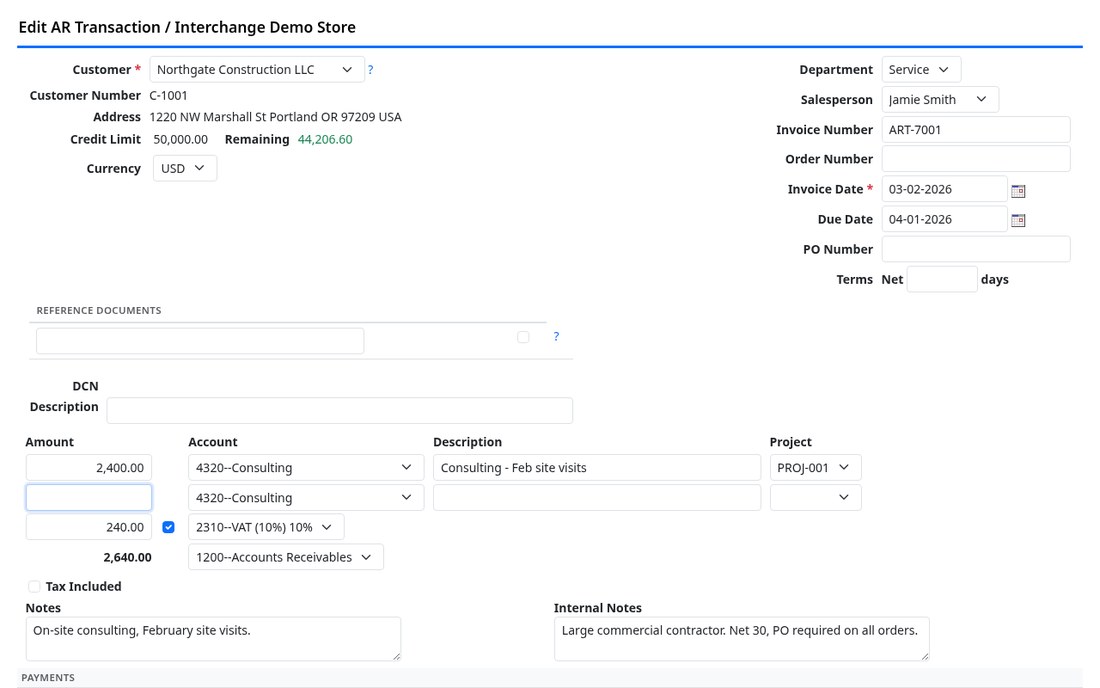Click the tax amount field showing 240.00
This screenshot has width=1100, height=688.
pyautogui.click(x=88, y=527)
